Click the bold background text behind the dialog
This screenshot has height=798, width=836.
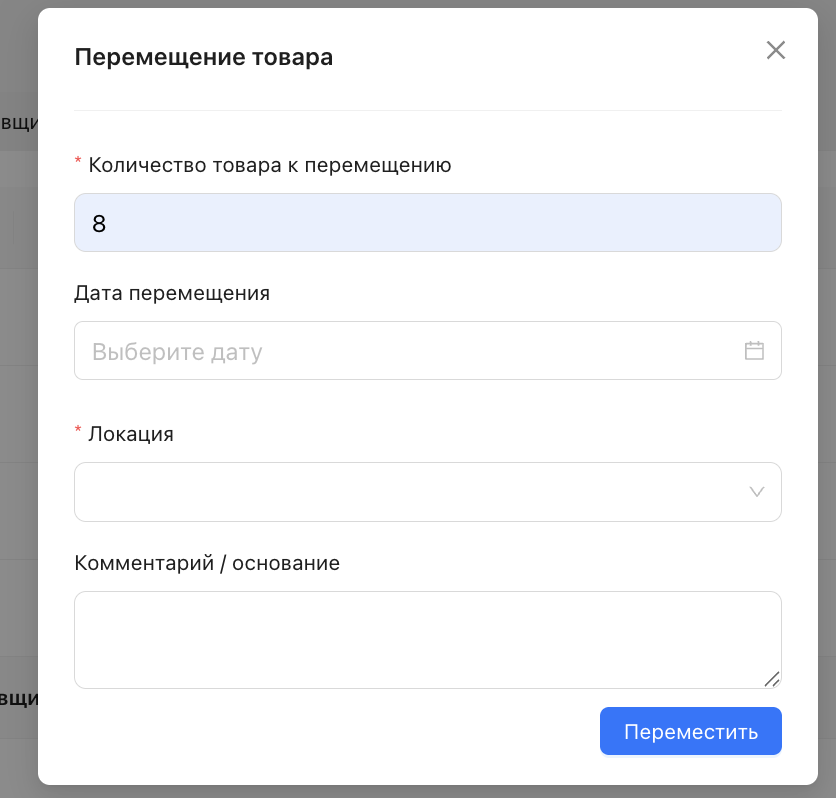click(x=18, y=698)
